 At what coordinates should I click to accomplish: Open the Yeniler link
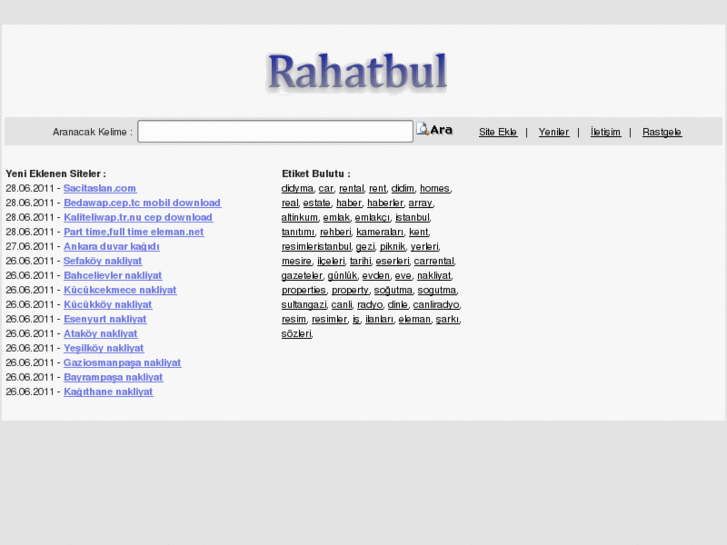(x=554, y=132)
